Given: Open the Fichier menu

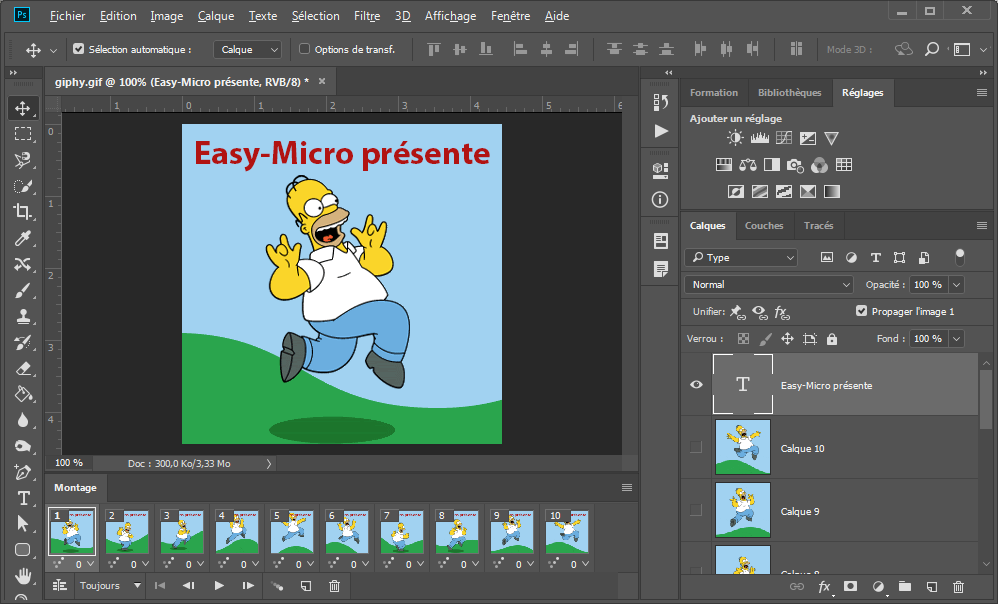Looking at the screenshot, I should coord(67,16).
